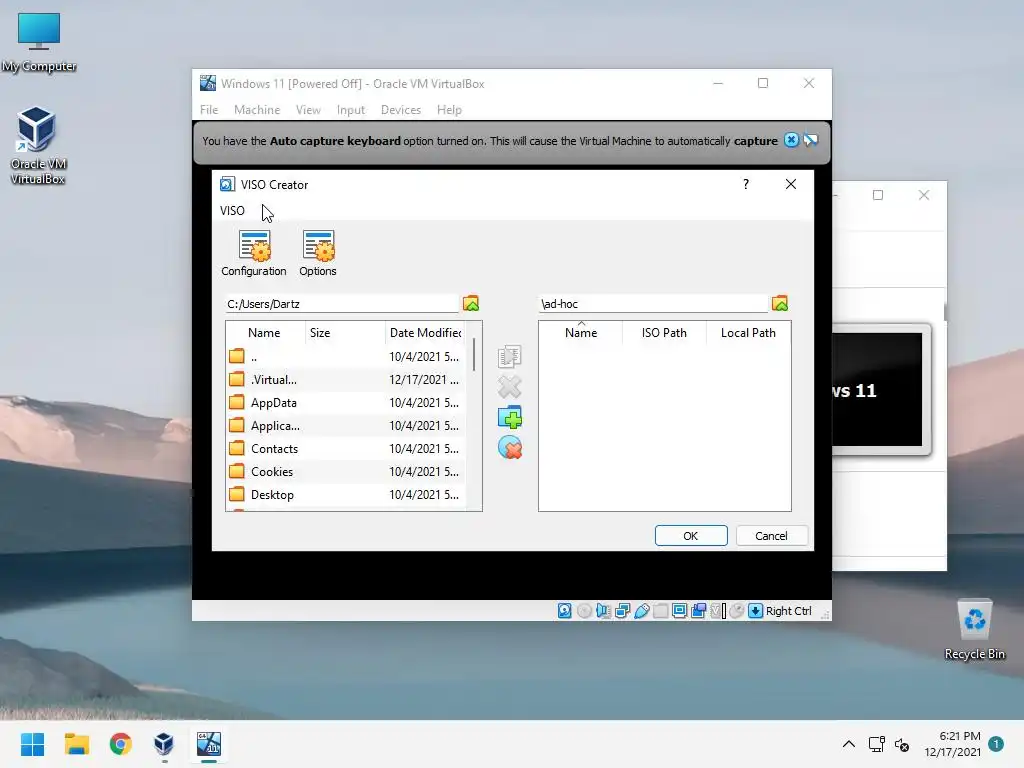The image size is (1024, 768).
Task: Select My Computer desktop icon
Action: pos(39,43)
